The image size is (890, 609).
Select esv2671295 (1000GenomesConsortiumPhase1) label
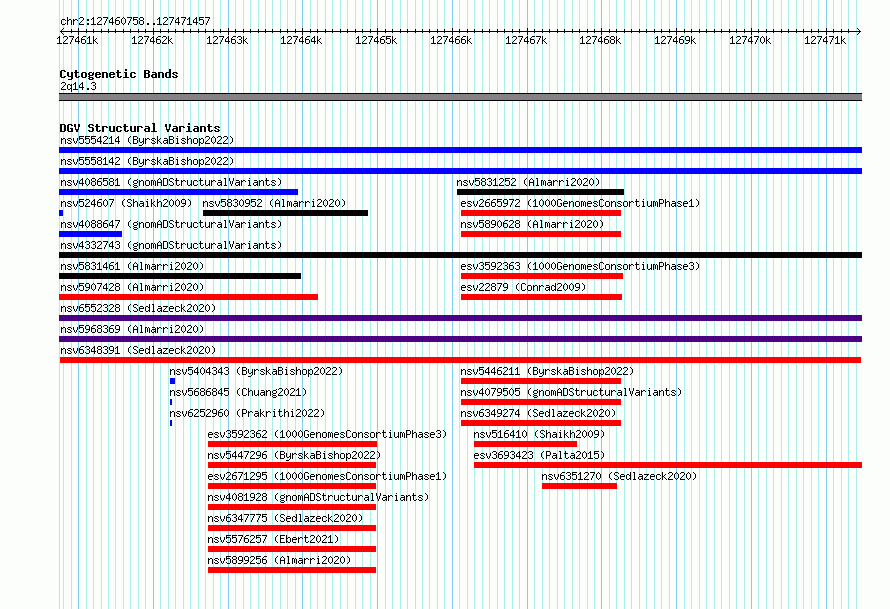point(327,476)
